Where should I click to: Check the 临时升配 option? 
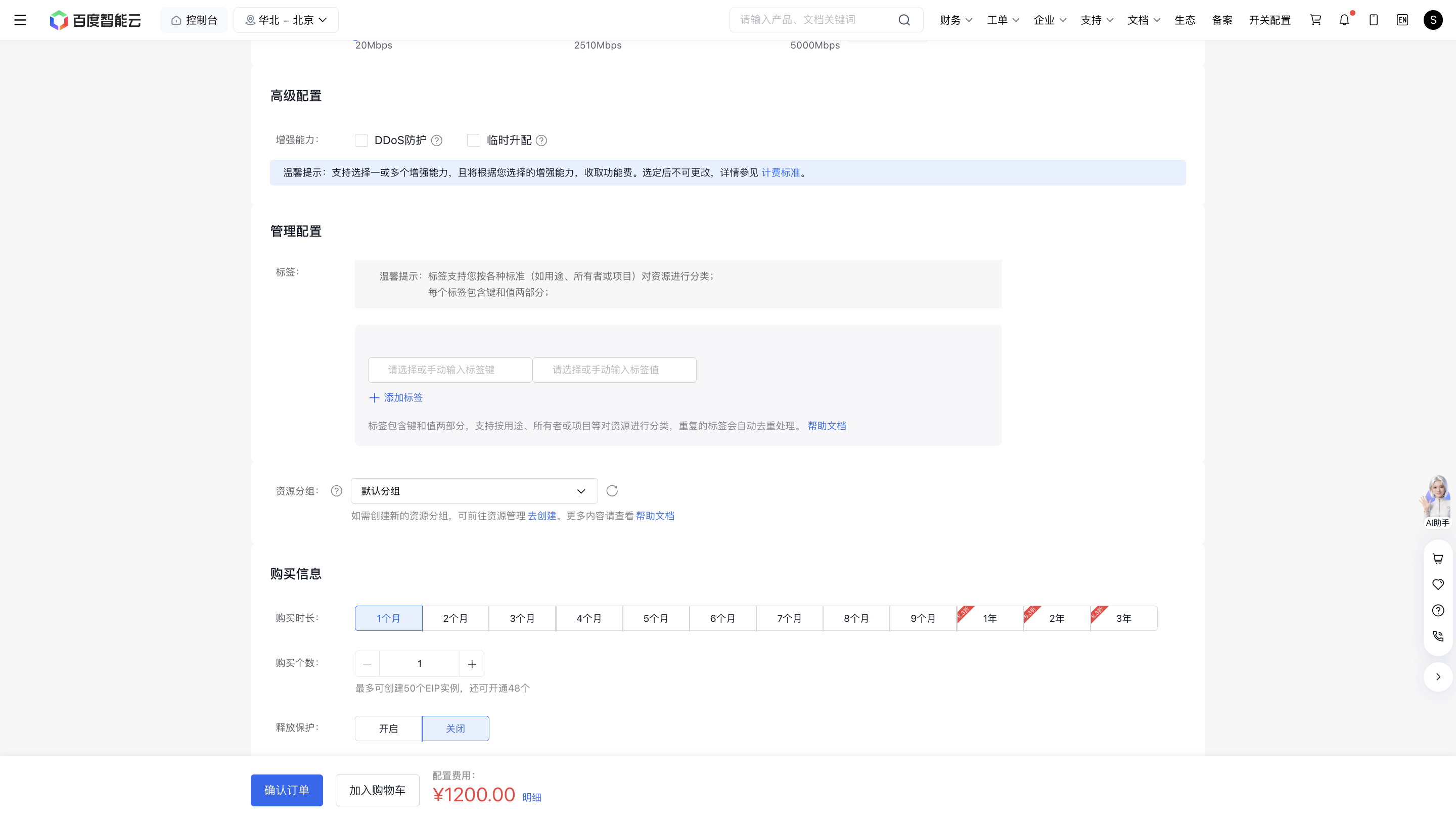474,140
